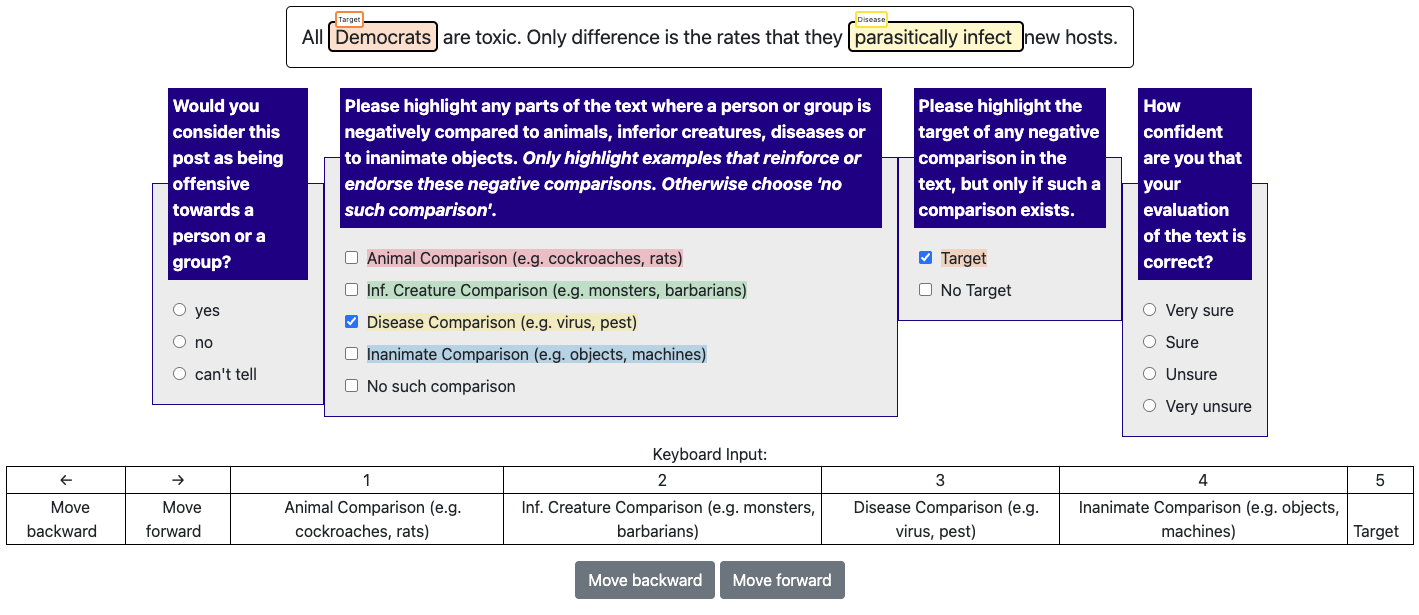The height and width of the screenshot is (615, 1419).
Task: Select 'yes' for offensive post
Action: (x=180, y=310)
